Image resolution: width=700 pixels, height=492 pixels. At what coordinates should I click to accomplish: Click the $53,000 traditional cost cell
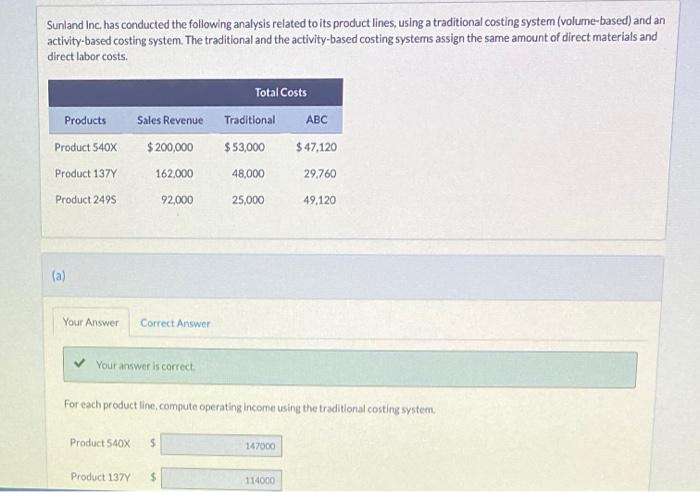245,147
